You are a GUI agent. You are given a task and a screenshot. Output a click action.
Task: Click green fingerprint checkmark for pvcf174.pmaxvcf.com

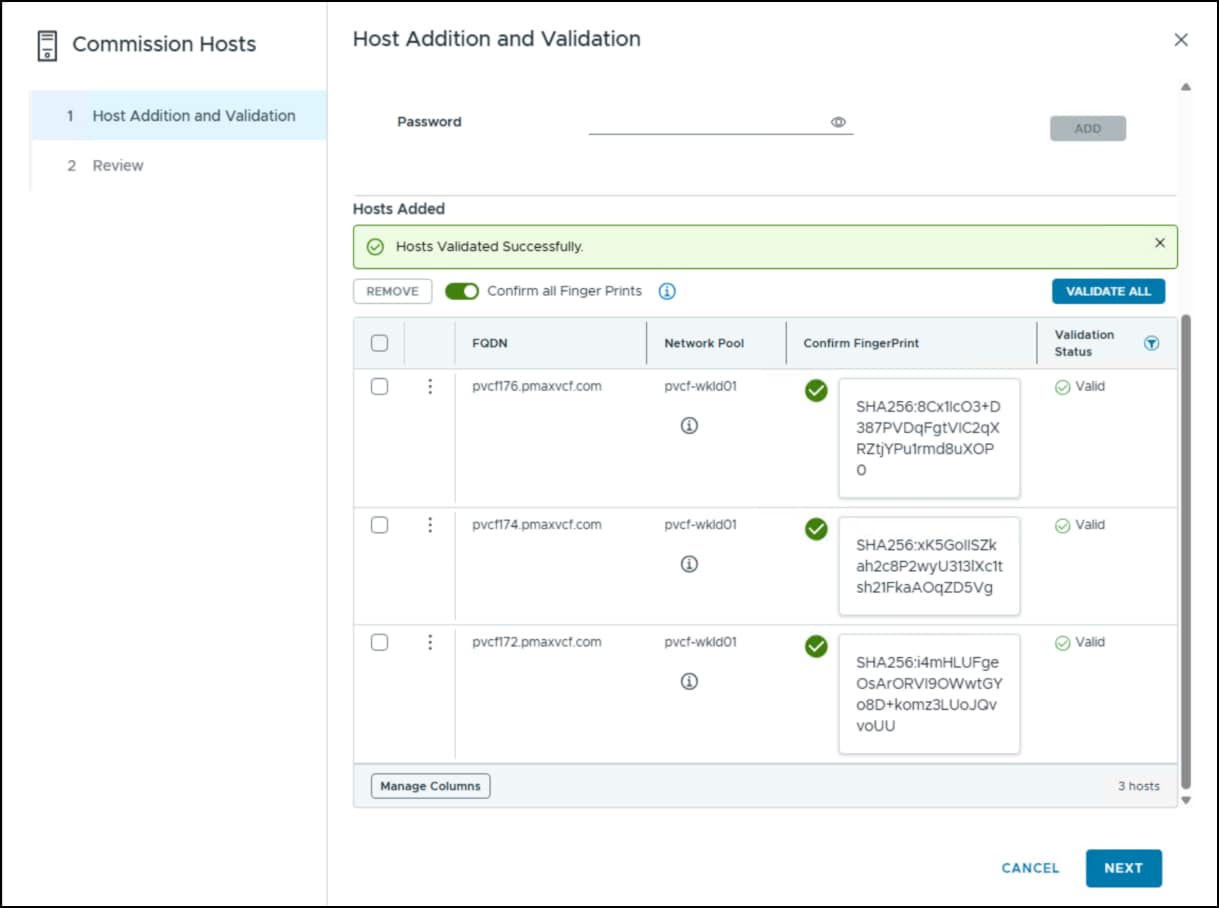point(816,529)
